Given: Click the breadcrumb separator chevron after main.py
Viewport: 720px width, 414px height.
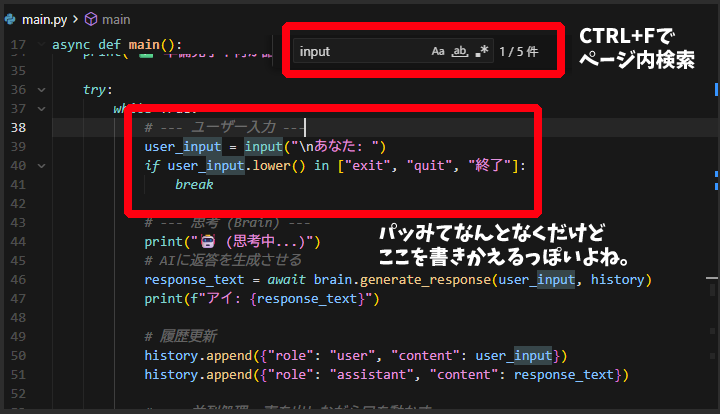Looking at the screenshot, I should [76, 19].
